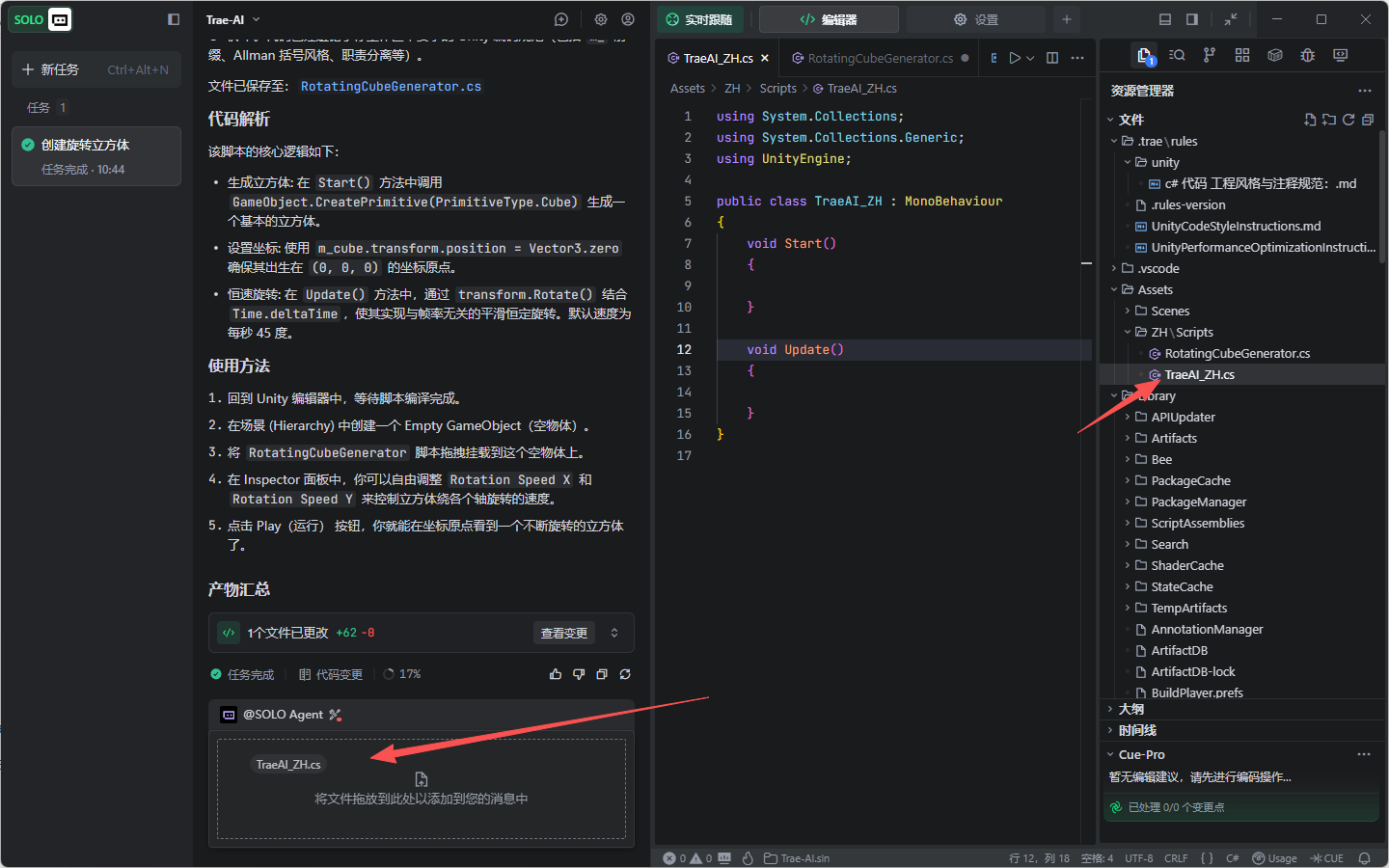Screen dimensions: 1389x868
Task: Open the remote monitor icon in the right panel
Action: [x=1341, y=56]
